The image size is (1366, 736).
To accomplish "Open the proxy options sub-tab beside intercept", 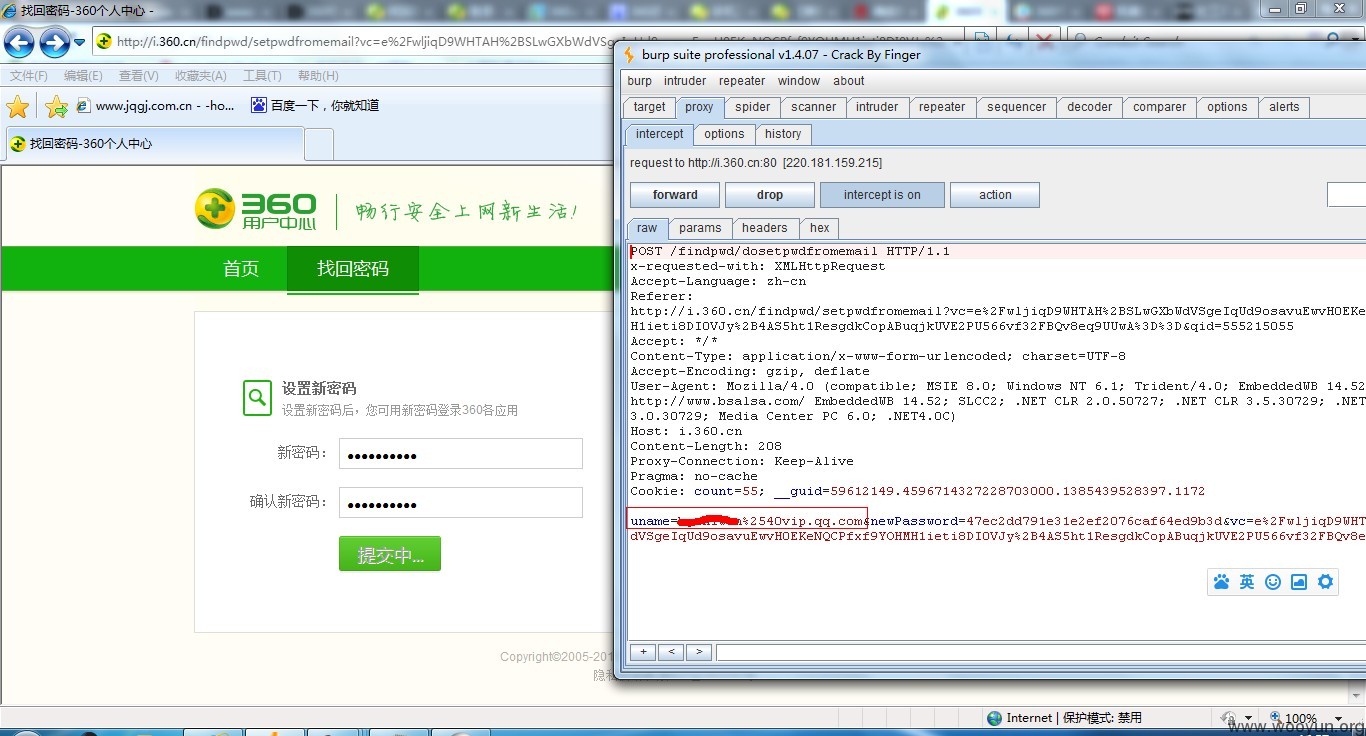I will [x=724, y=134].
